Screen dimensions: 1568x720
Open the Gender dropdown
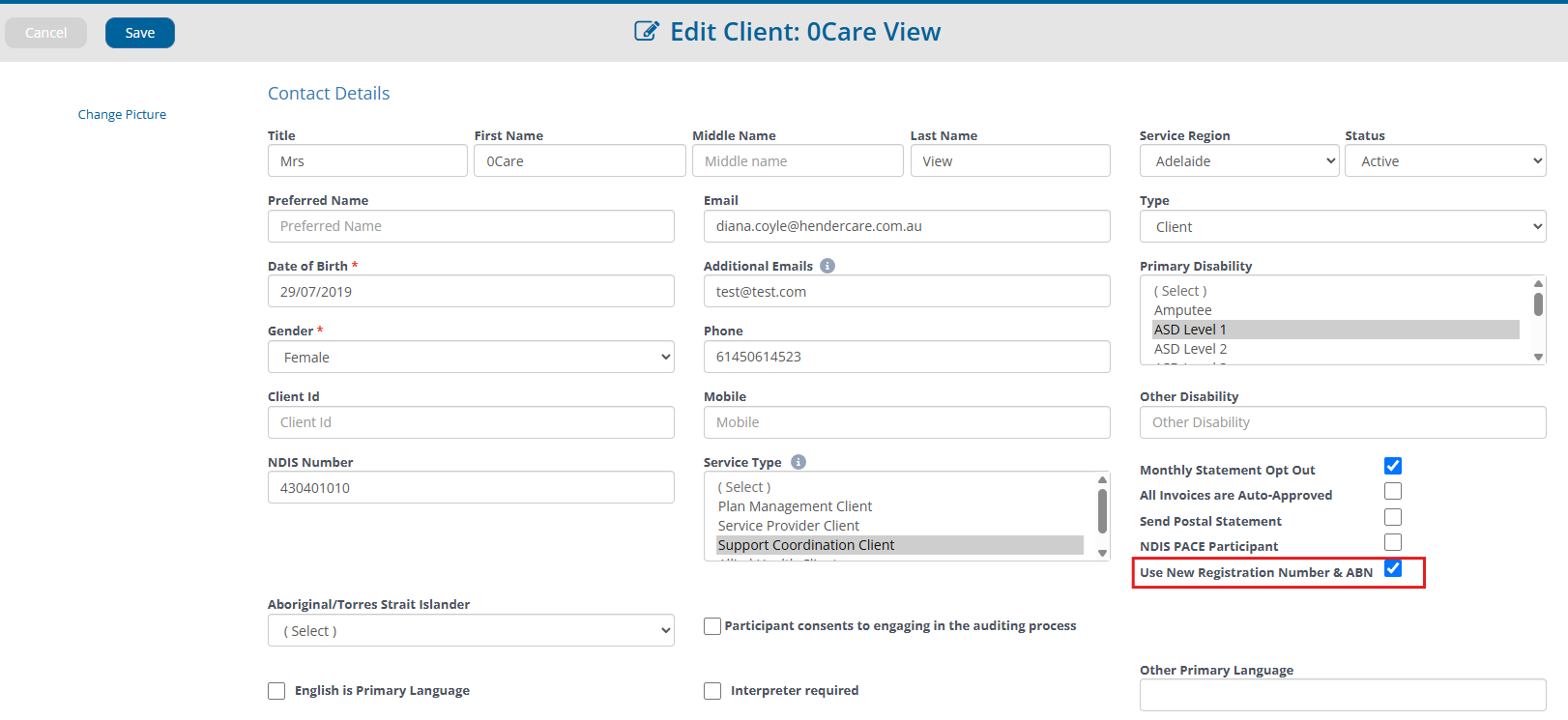(x=471, y=358)
